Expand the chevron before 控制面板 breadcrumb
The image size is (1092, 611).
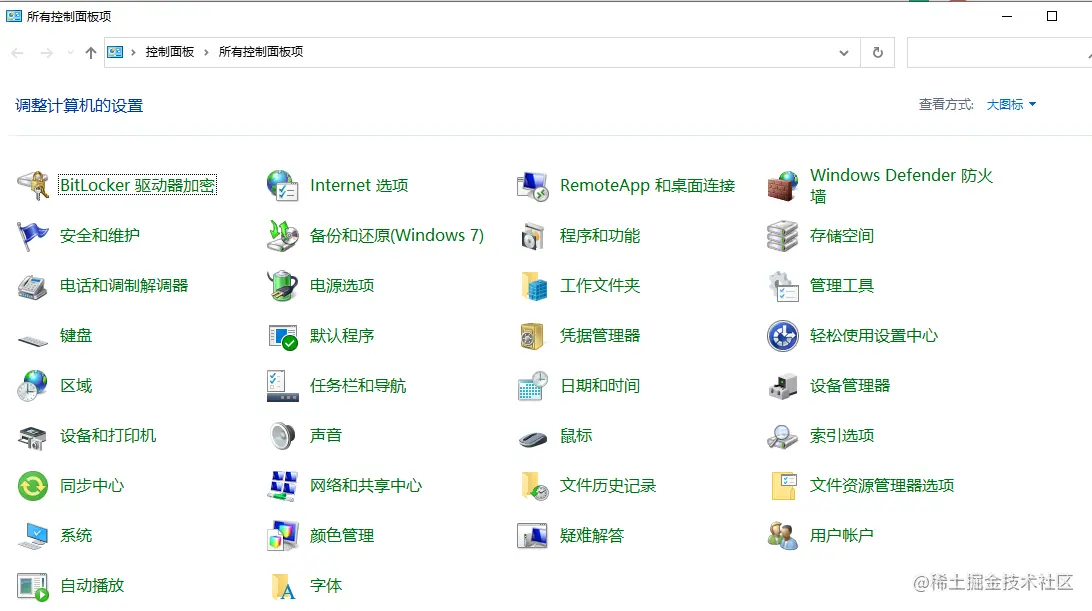pos(133,52)
